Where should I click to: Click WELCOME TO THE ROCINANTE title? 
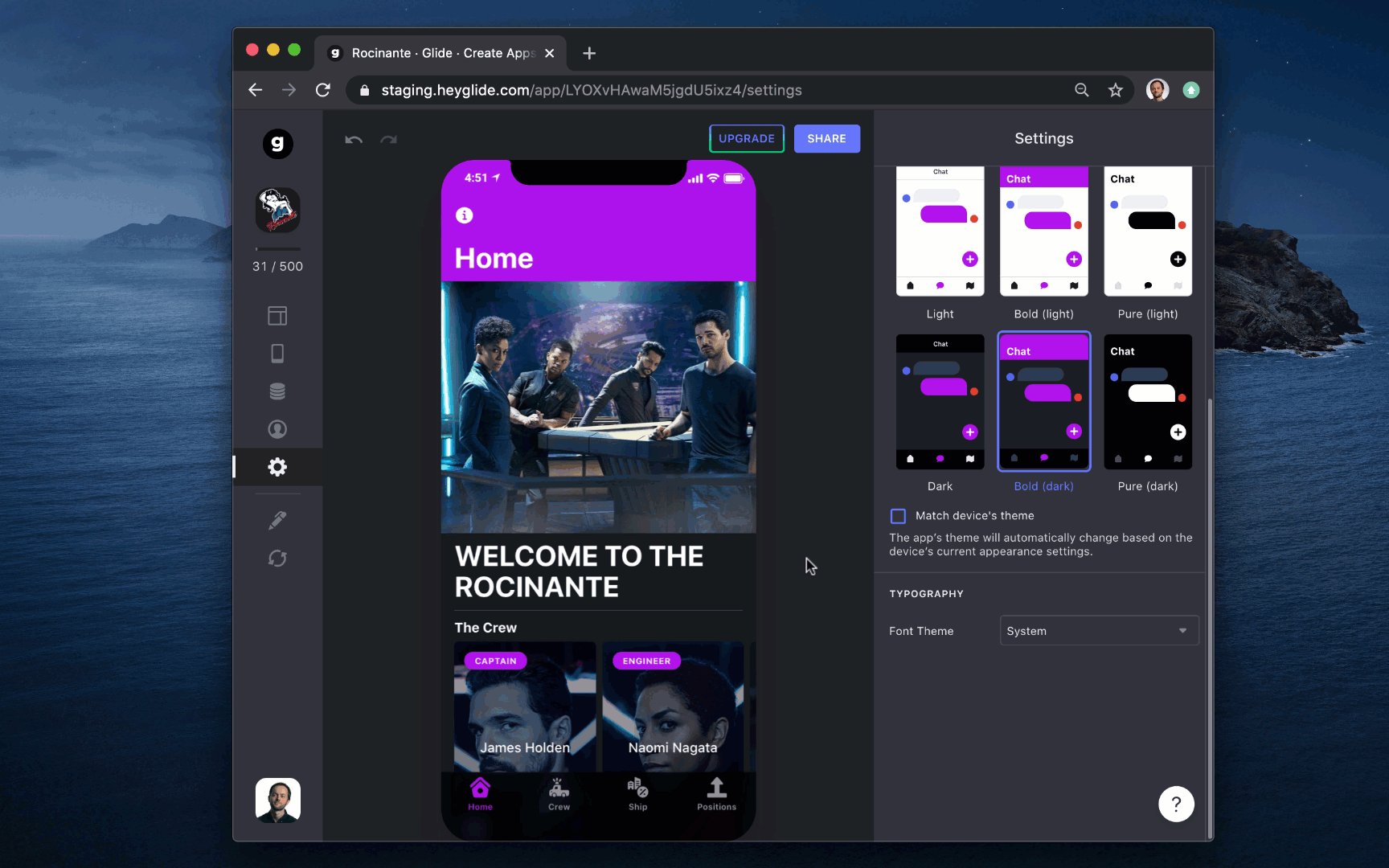(579, 571)
